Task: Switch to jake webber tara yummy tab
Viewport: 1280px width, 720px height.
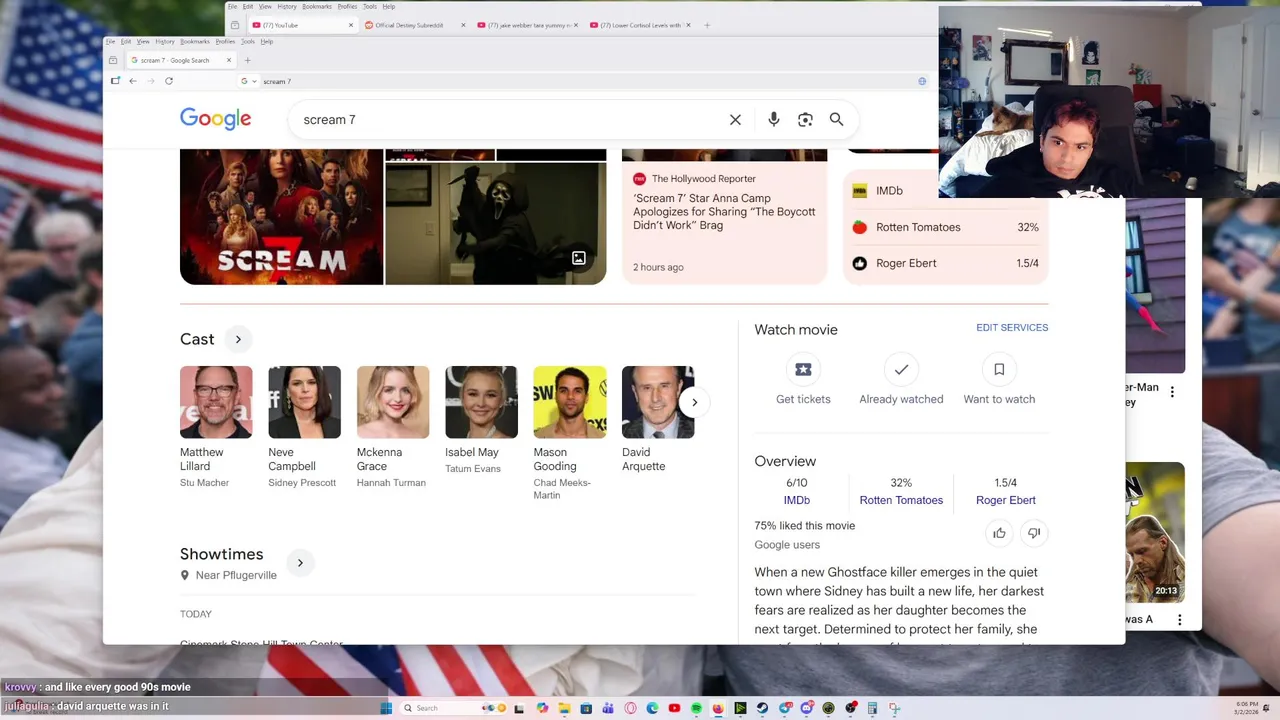Action: pos(528,25)
